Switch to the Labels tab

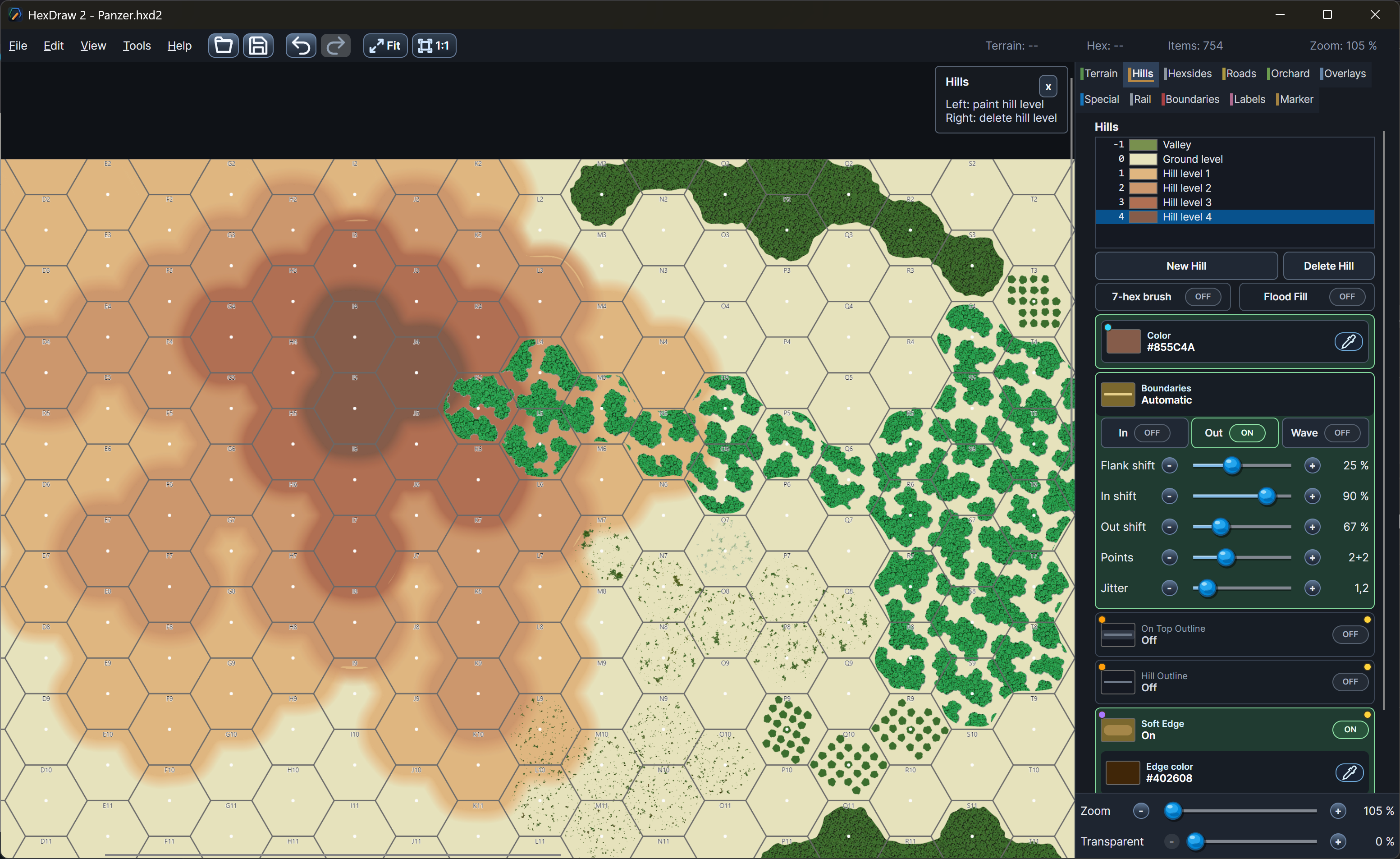point(1248,99)
